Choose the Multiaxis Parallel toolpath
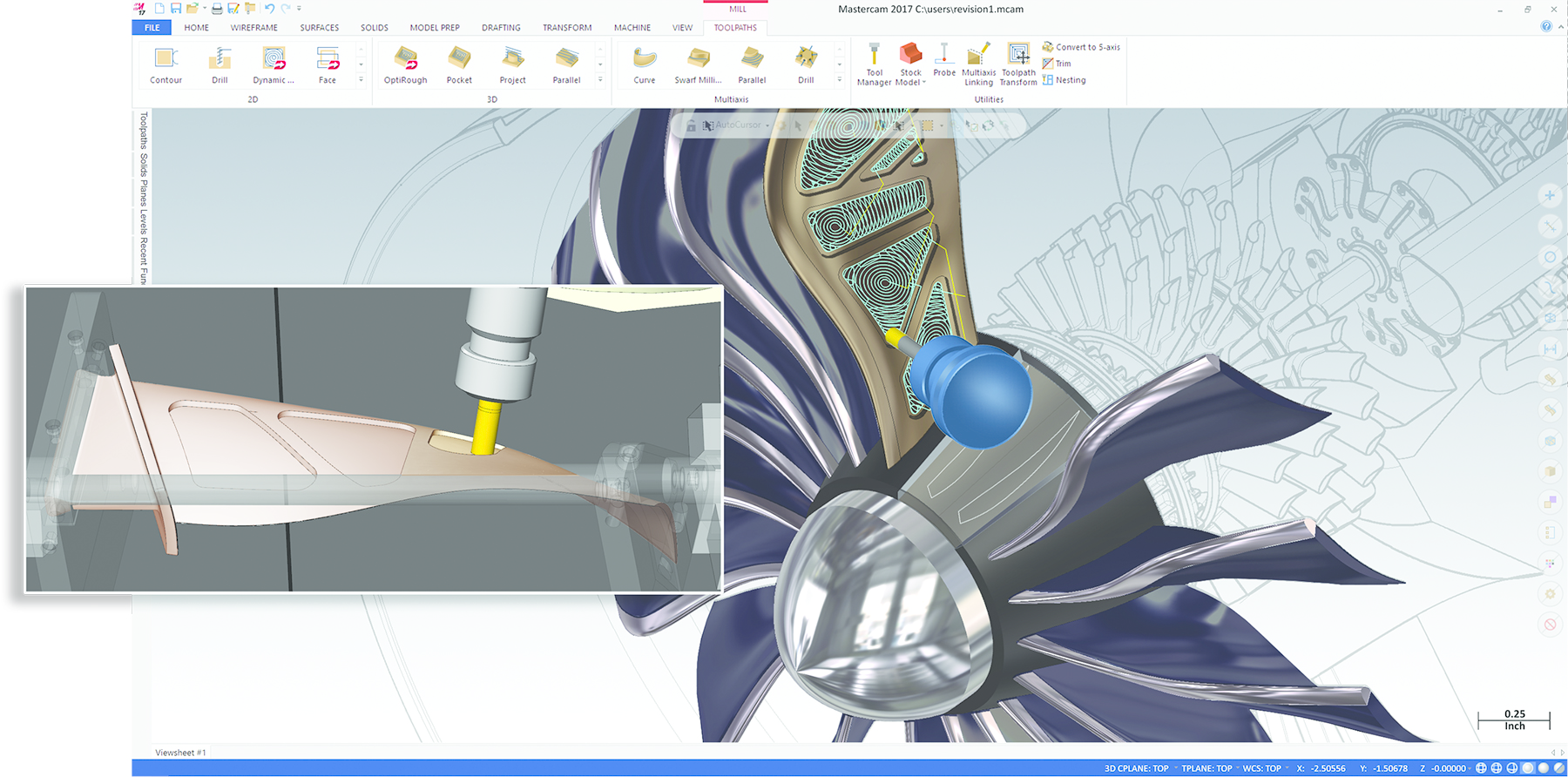This screenshot has width=1568, height=777. coord(752,66)
